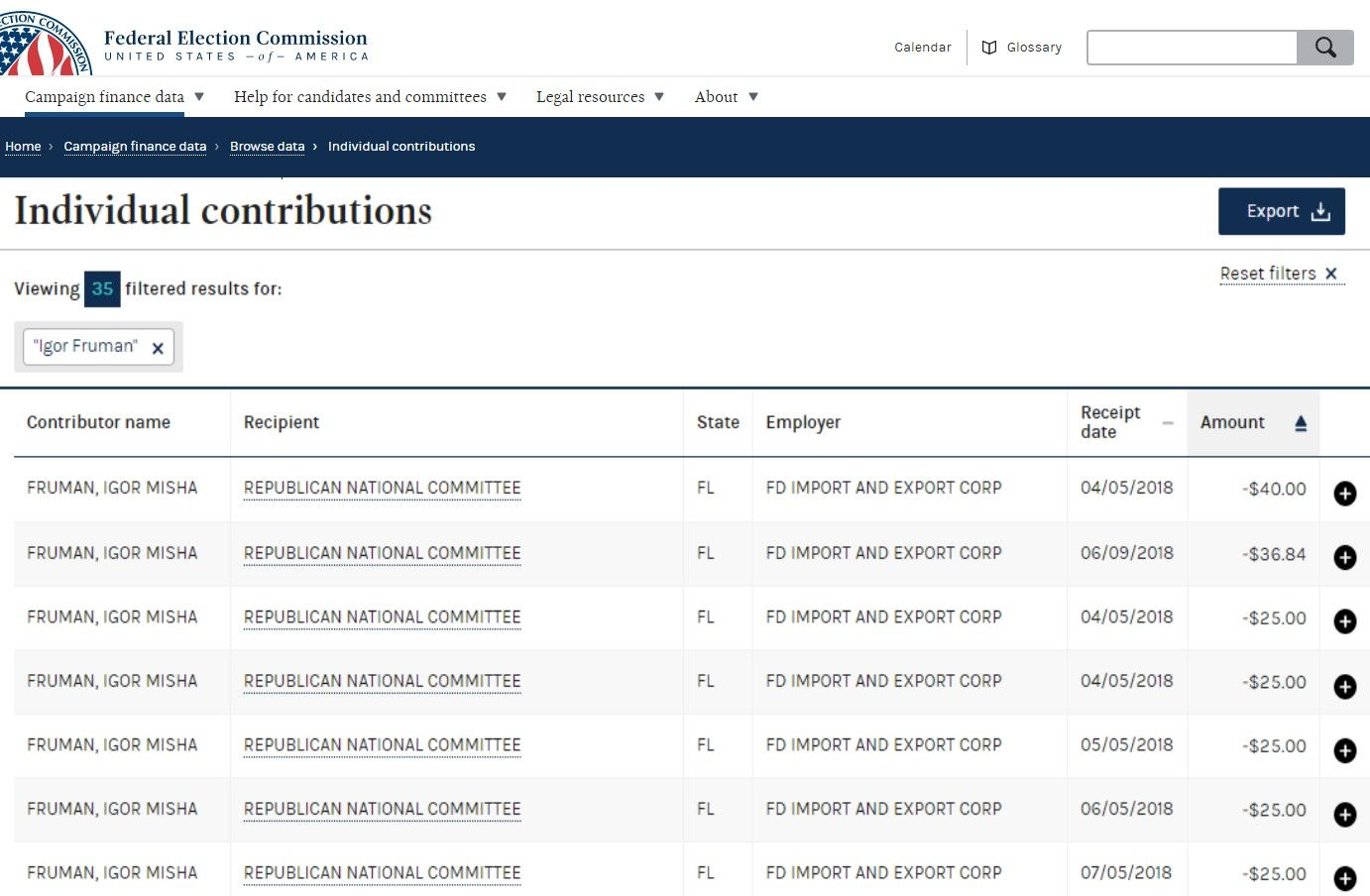Click the 05/05/2018 receipt date cell
The width and height of the screenshot is (1370, 896).
tap(1127, 745)
